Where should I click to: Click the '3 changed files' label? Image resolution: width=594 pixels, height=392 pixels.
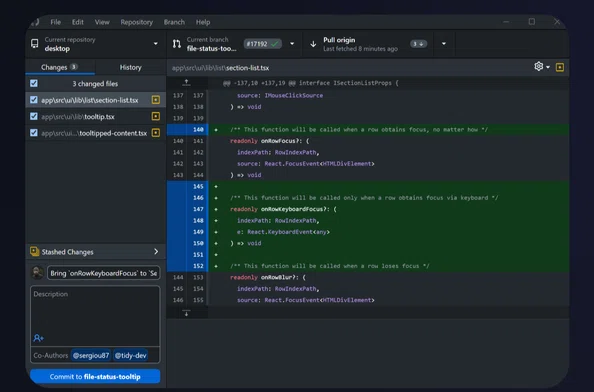click(95, 84)
